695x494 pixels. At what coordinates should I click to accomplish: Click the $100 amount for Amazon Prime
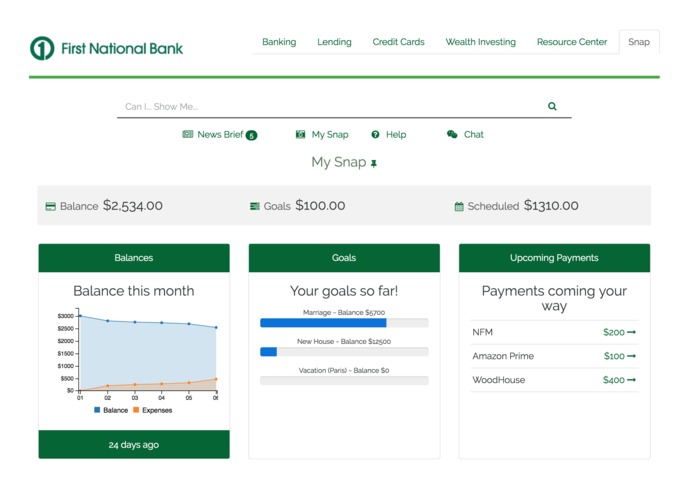(614, 356)
